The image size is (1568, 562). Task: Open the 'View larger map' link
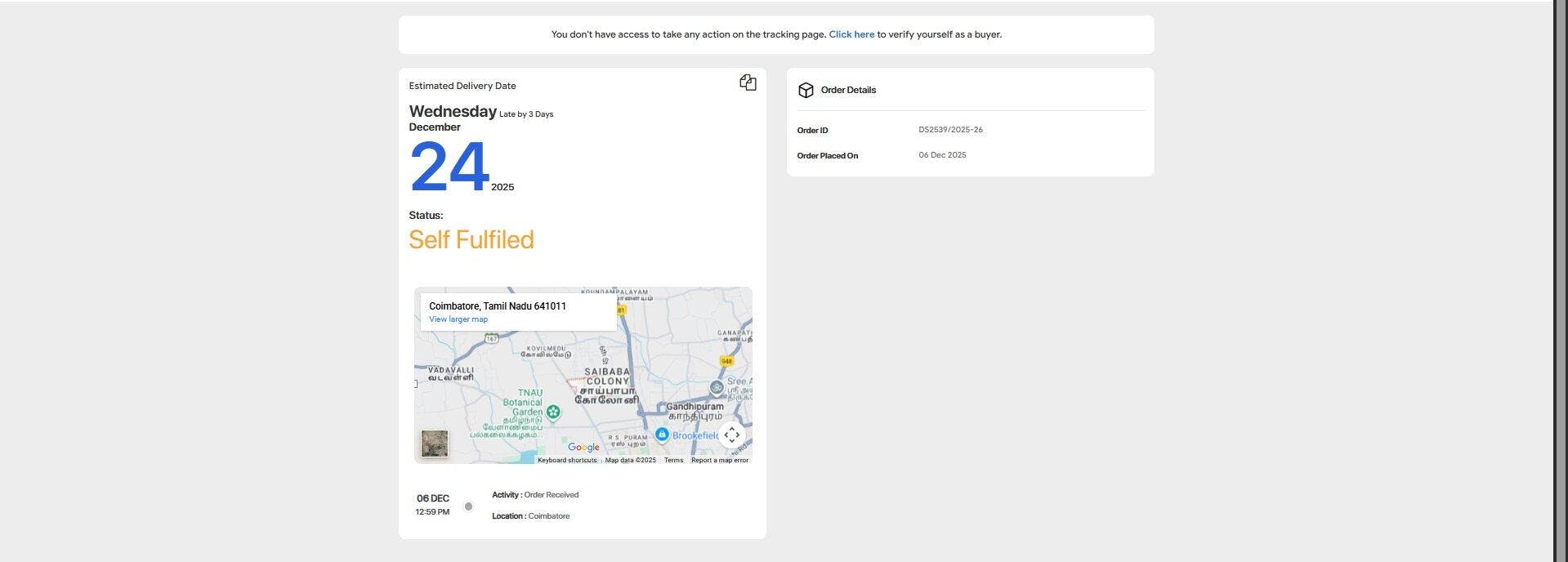click(458, 319)
